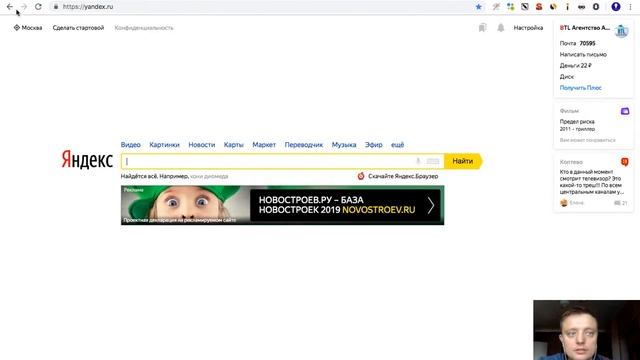Click the webcam video overlay
Image resolution: width=640 pixels, height=360 pixels.
[x=587, y=330]
